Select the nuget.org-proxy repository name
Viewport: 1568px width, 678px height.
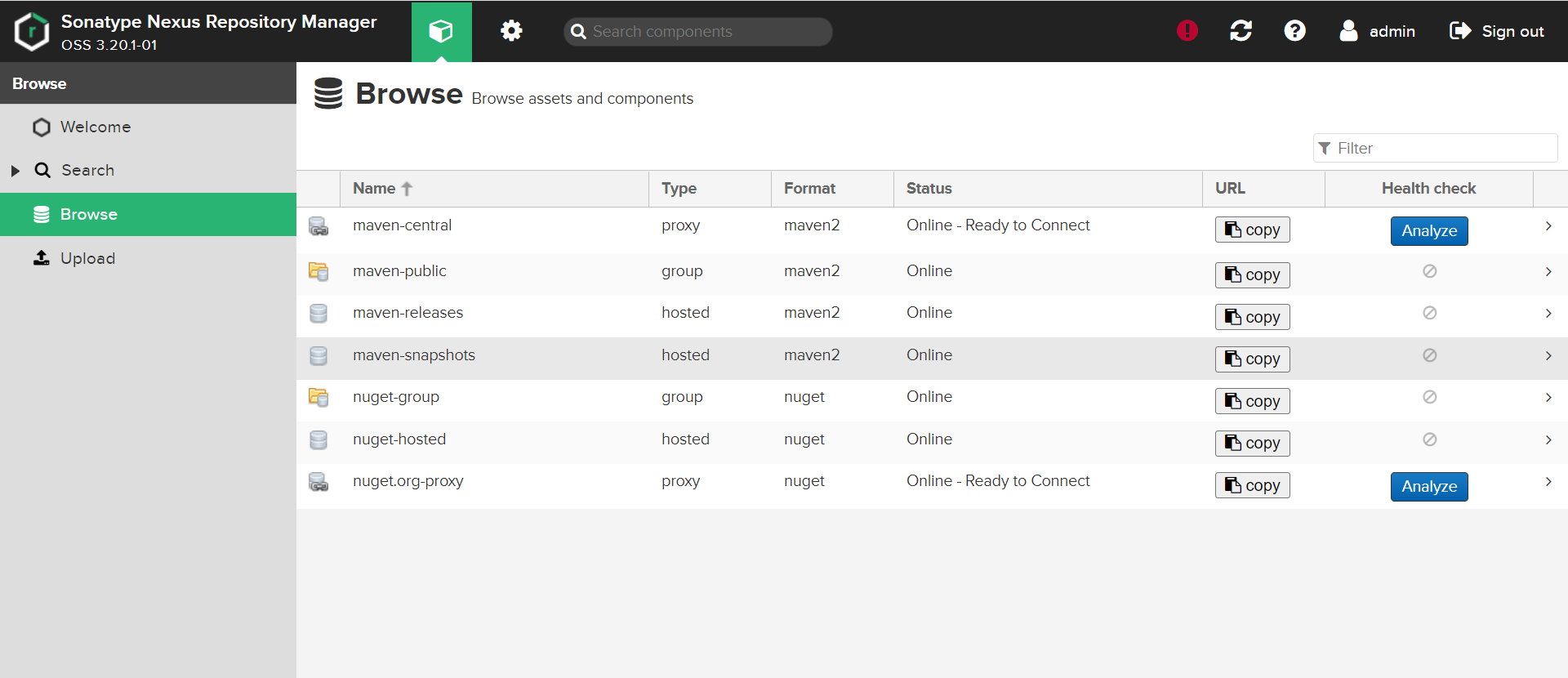click(408, 481)
